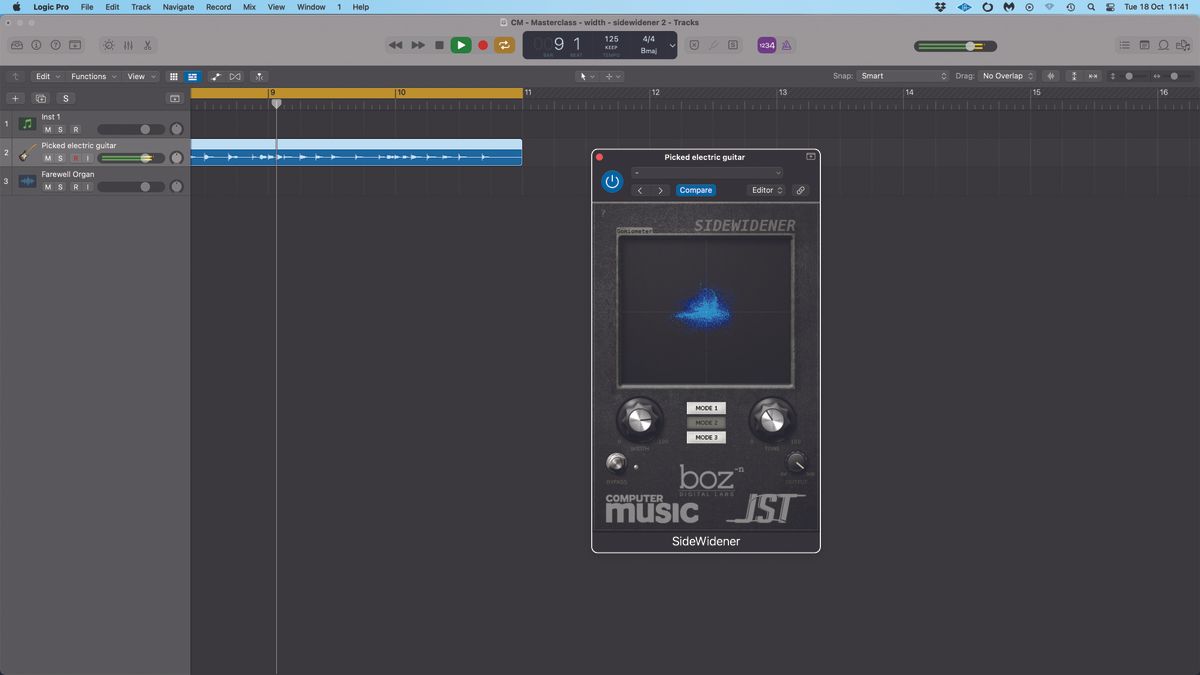Open the Inspector via its toolbar icon

[36, 44]
